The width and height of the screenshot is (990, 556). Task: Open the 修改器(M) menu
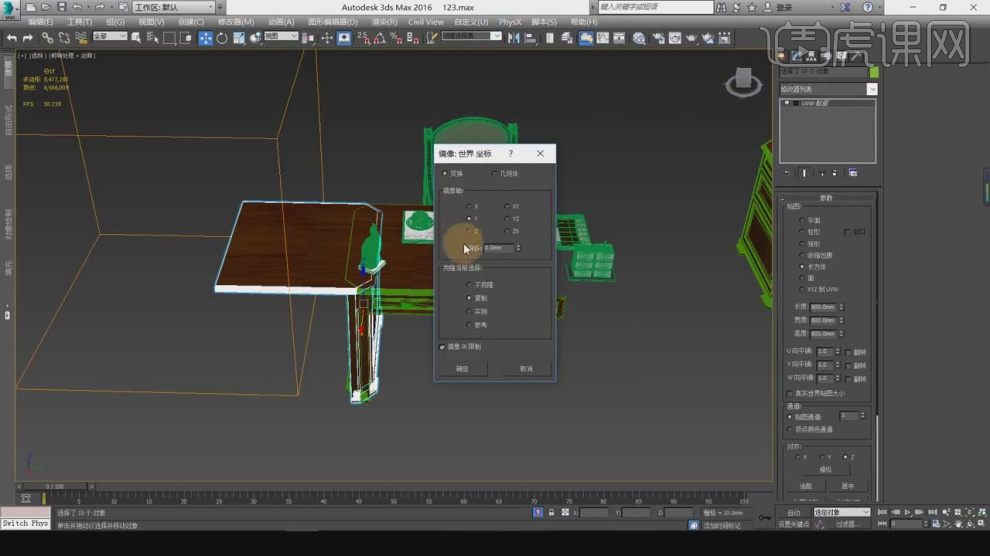pyautogui.click(x=235, y=21)
